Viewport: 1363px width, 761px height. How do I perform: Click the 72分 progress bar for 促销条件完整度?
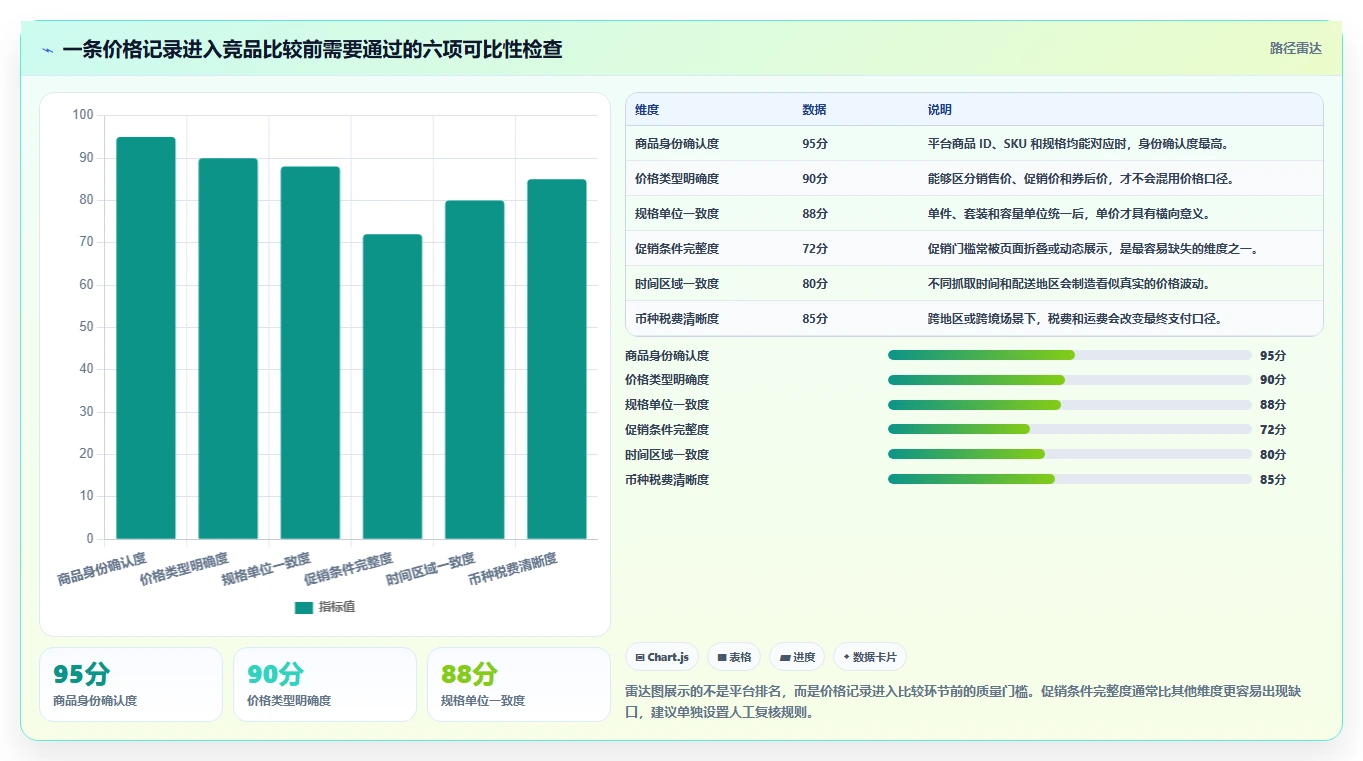(1070, 429)
